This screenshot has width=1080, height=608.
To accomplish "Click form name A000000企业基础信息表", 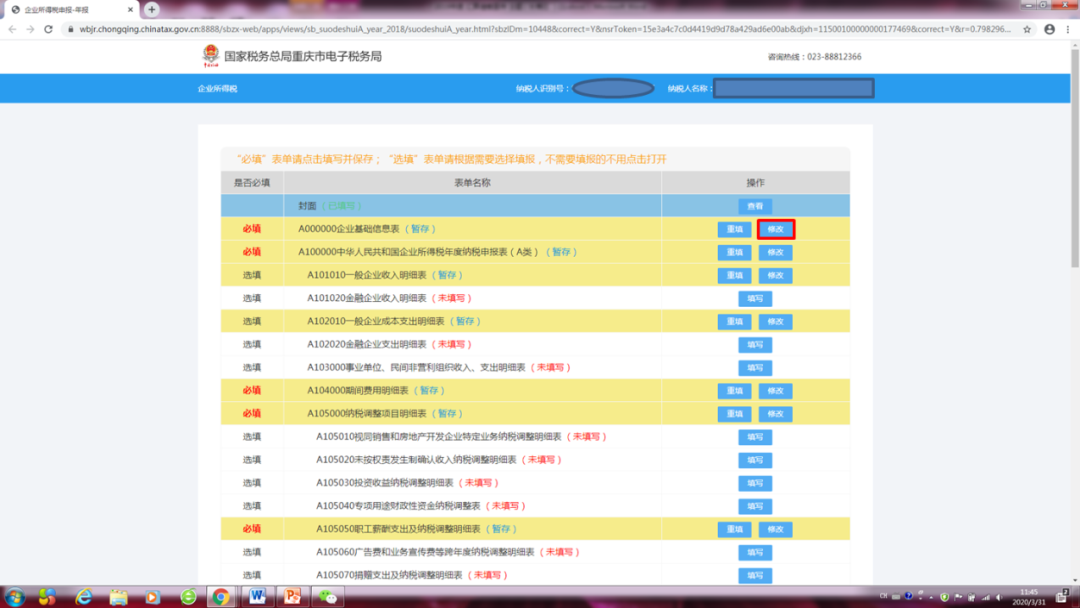I will click(349, 229).
